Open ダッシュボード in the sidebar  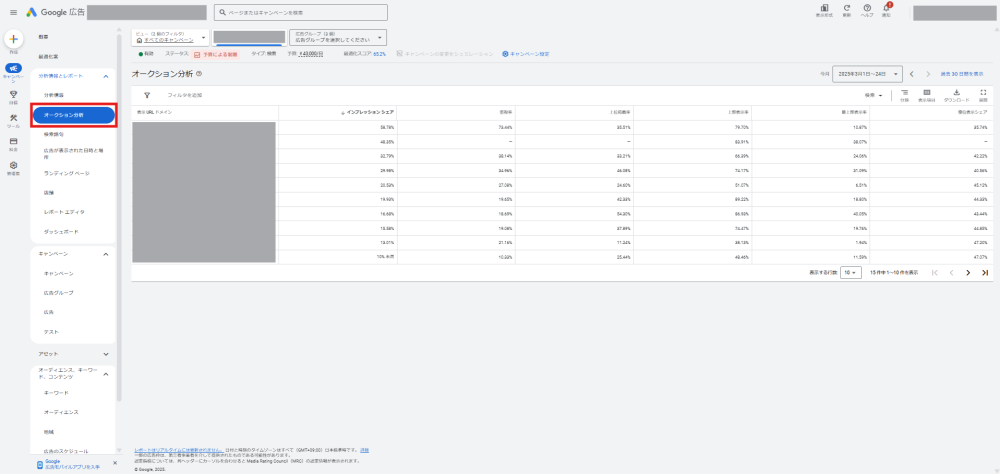[x=61, y=232]
